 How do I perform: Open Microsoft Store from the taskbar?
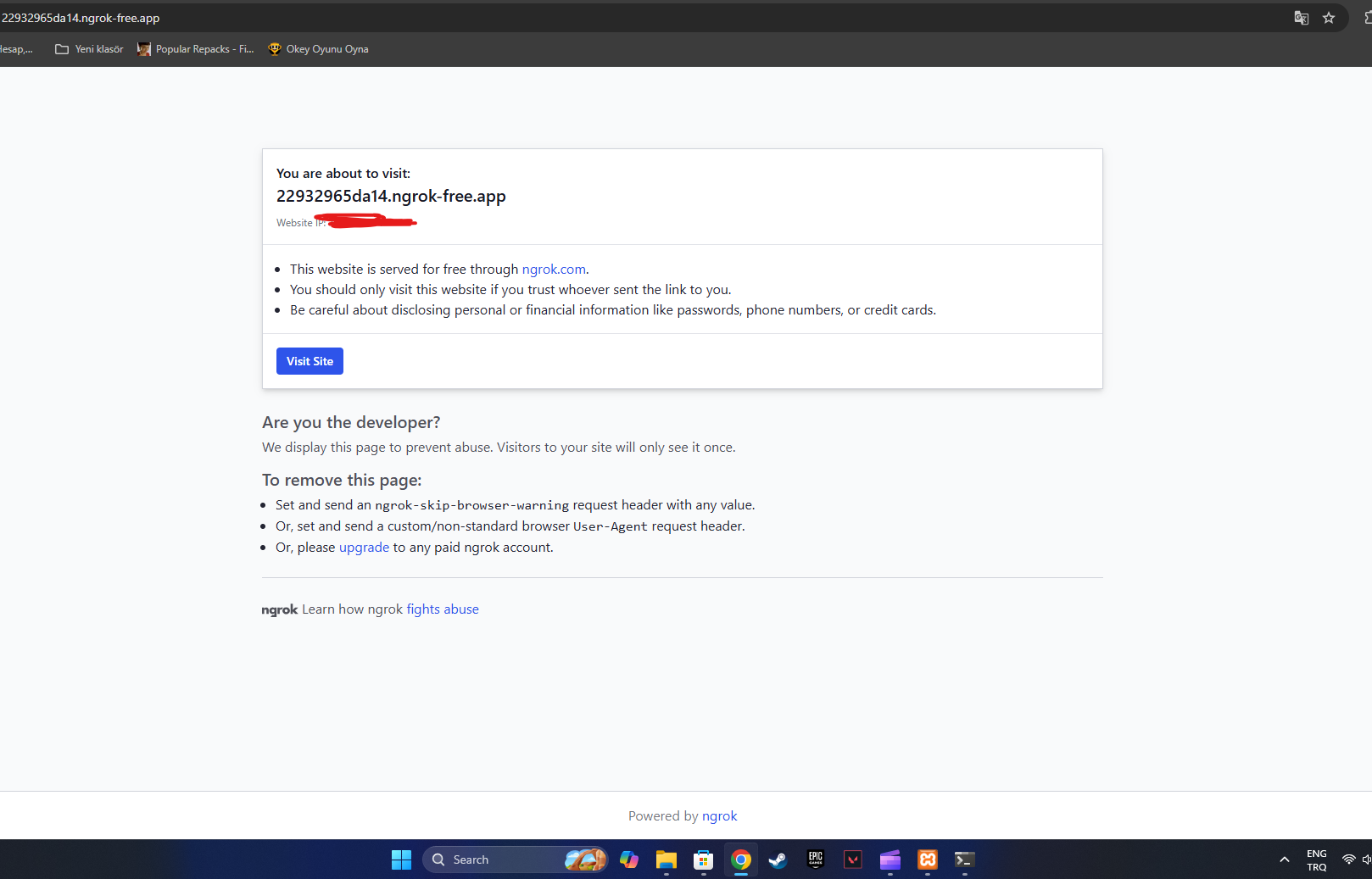point(703,860)
